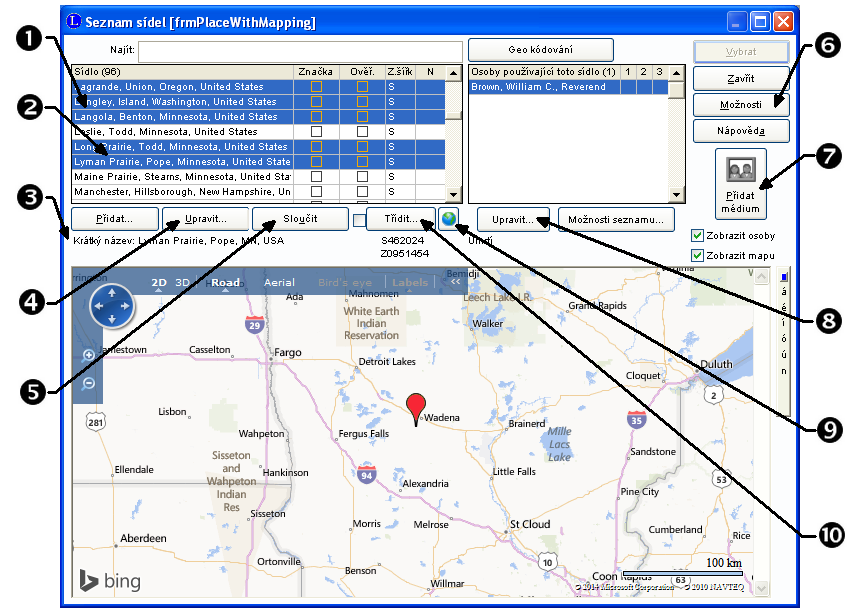The height and width of the screenshot is (613, 860).
Task: Open the Třídit sorting options
Action: (401, 219)
